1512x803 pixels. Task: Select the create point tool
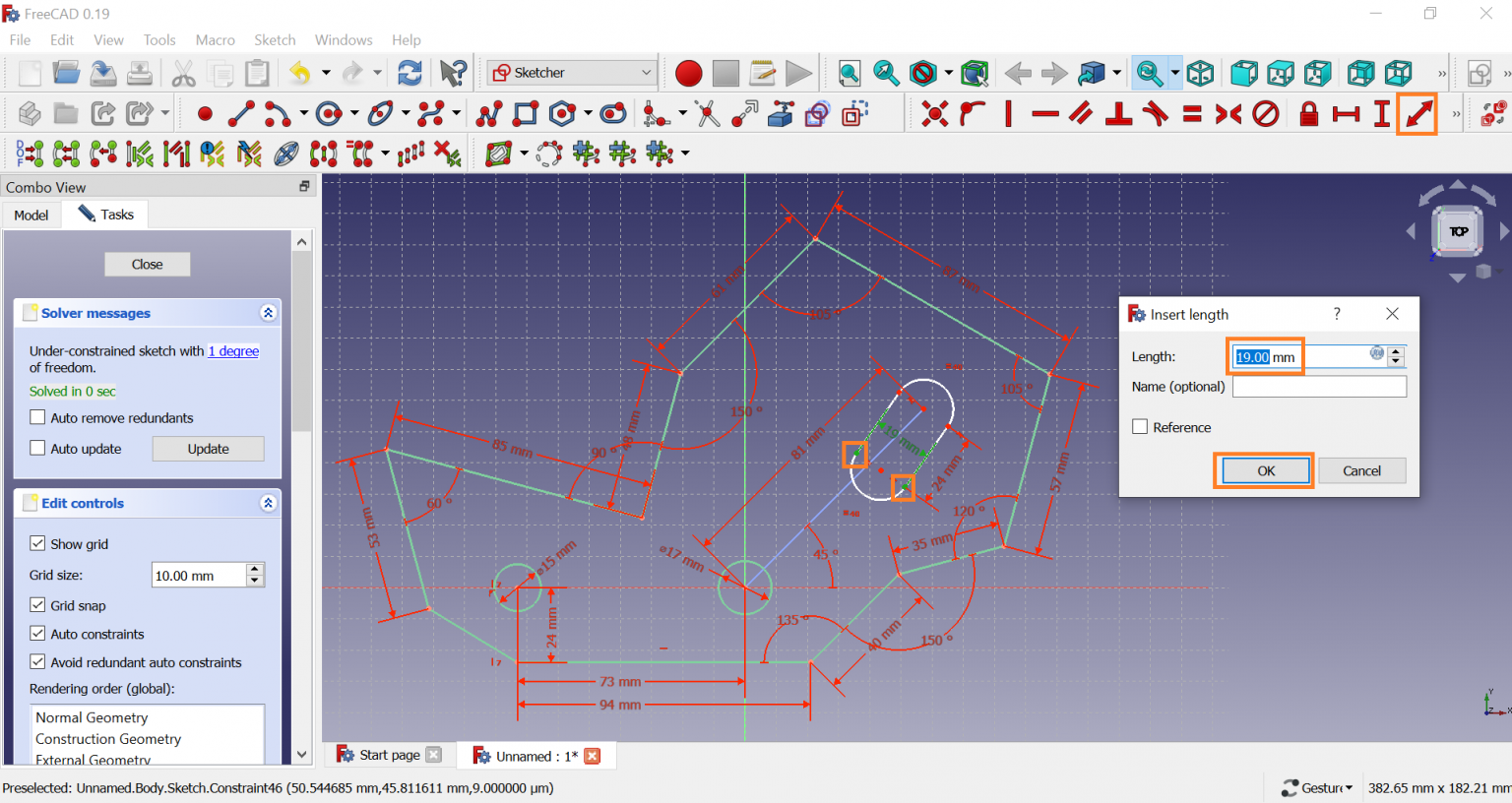pyautogui.click(x=205, y=114)
